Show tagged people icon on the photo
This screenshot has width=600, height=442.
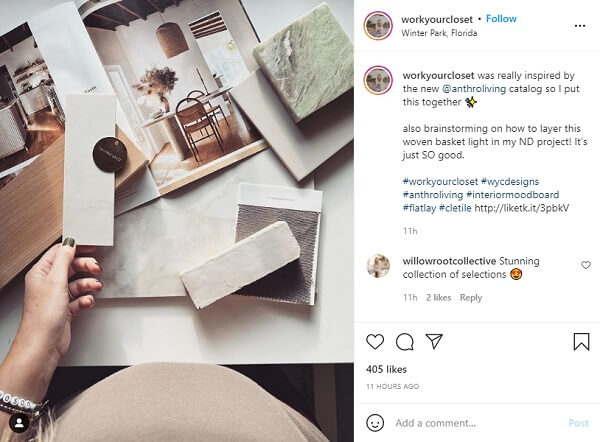[x=20, y=423]
